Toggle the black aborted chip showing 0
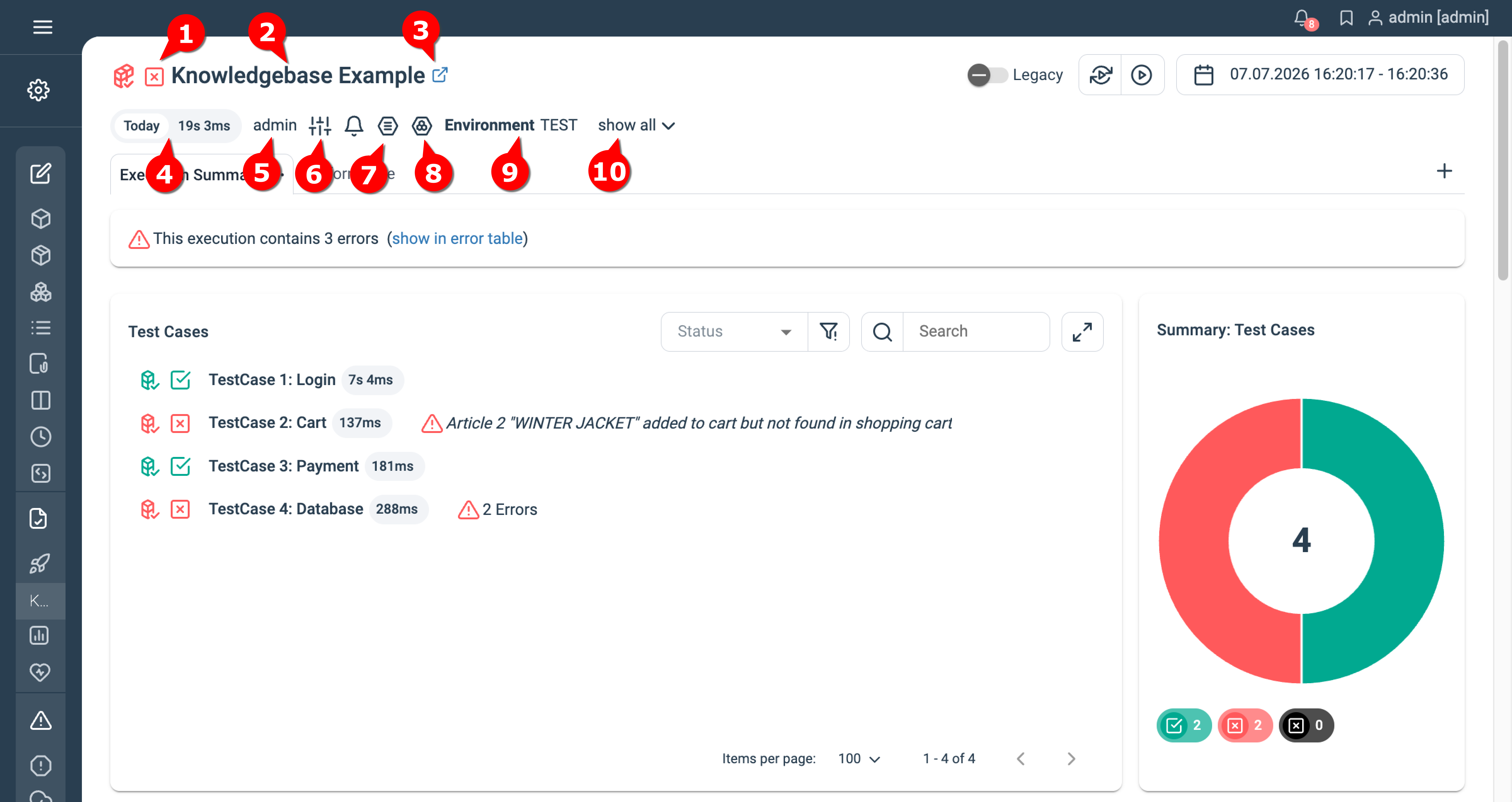Image resolution: width=1512 pixels, height=802 pixels. 1306,726
